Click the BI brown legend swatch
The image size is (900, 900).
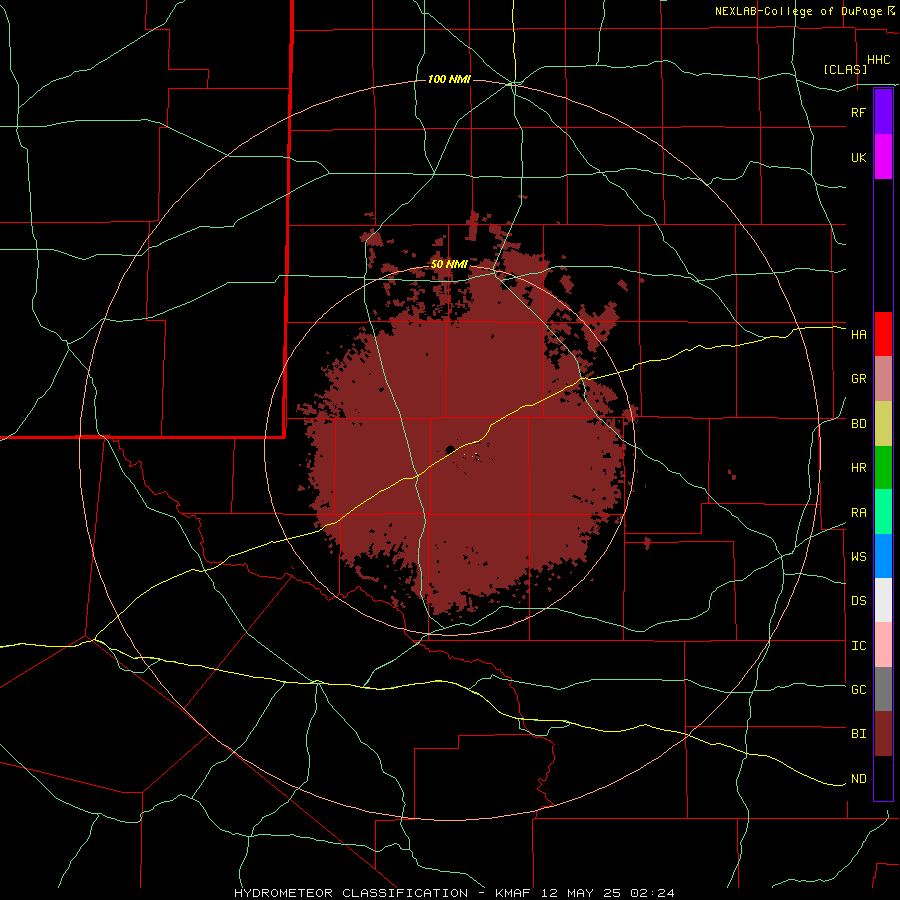[x=883, y=734]
